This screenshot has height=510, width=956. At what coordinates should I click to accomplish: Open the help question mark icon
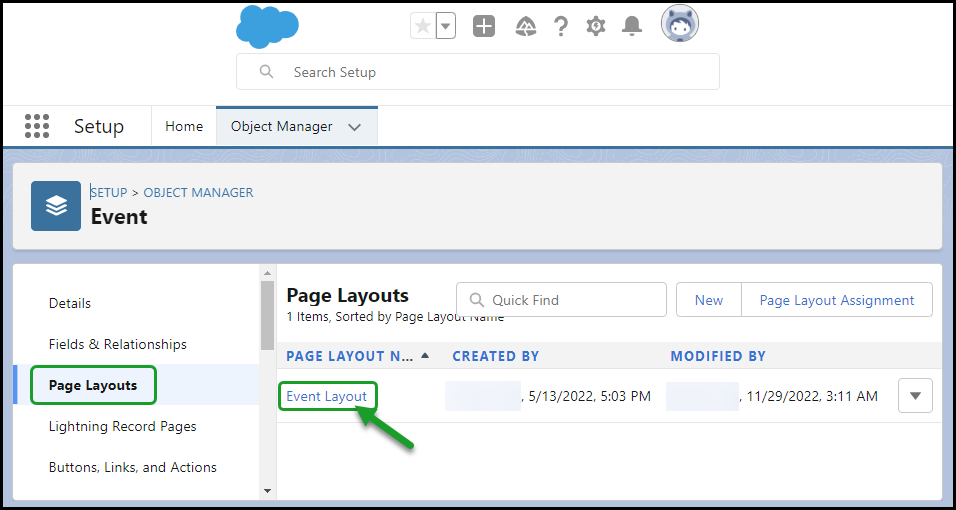[560, 26]
